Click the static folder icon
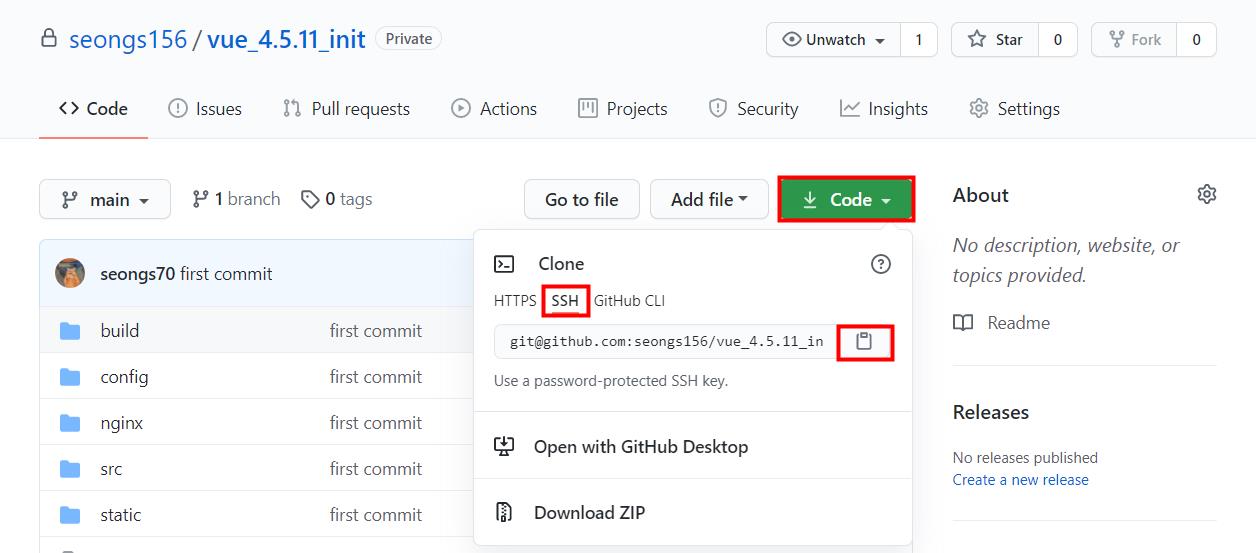 pyautogui.click(x=70, y=515)
